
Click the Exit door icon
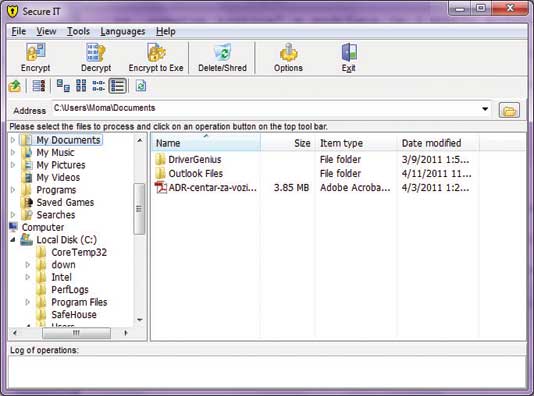[349, 52]
